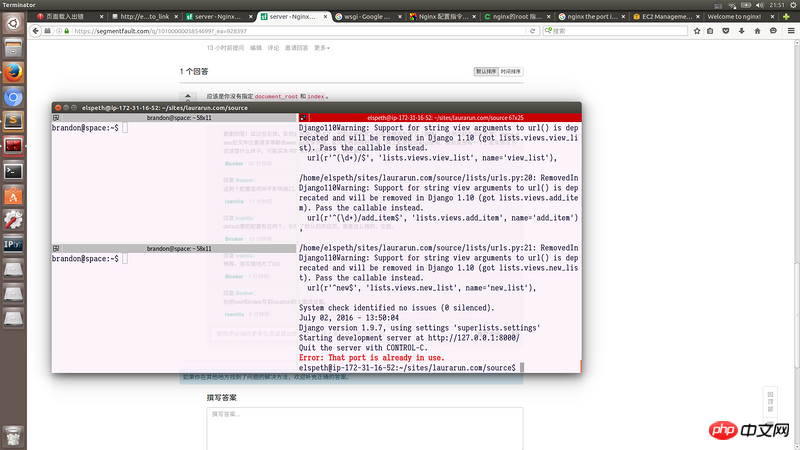Close the active 'server - Nginx' tab
This screenshot has height=450, width=800.
point(325,16)
